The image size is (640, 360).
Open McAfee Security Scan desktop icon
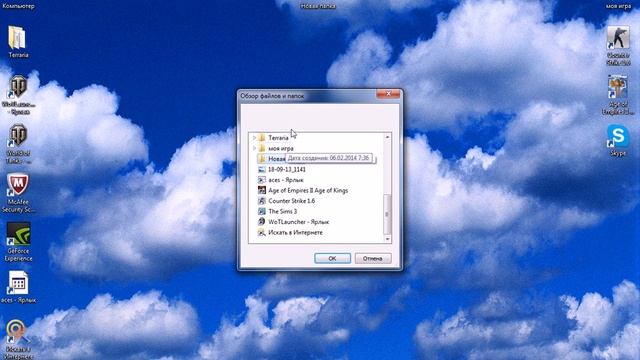click(18, 193)
